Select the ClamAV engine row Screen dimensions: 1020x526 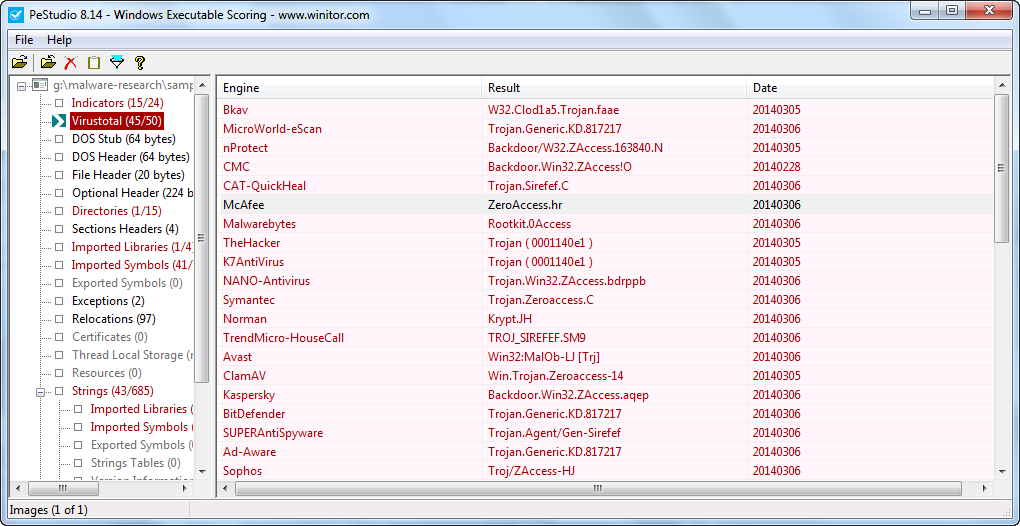coord(606,376)
